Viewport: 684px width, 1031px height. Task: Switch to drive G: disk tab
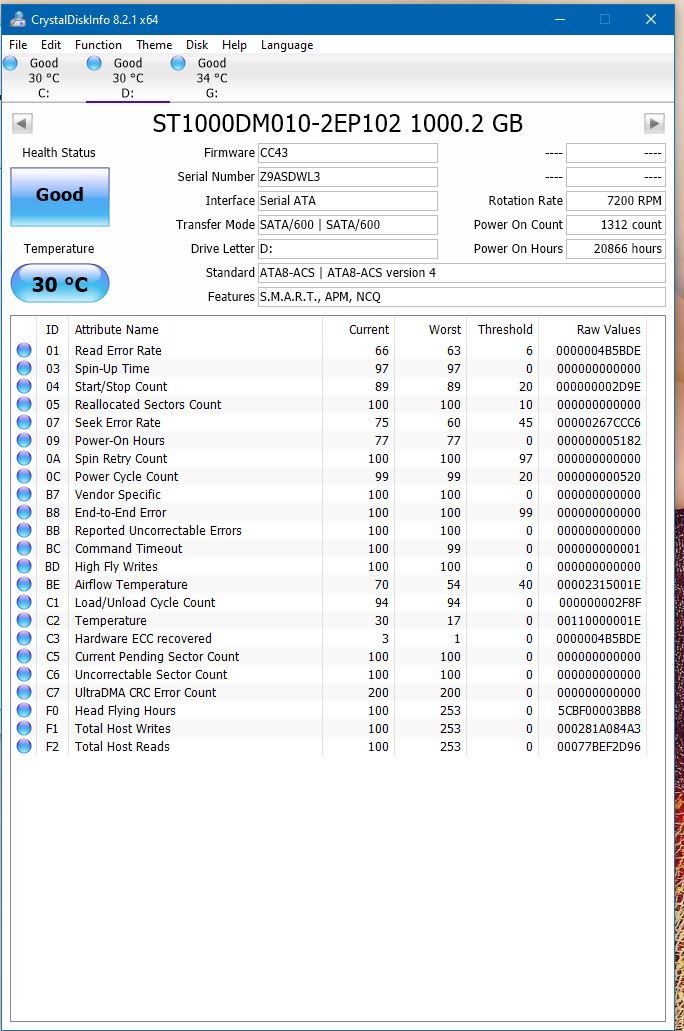point(212,78)
